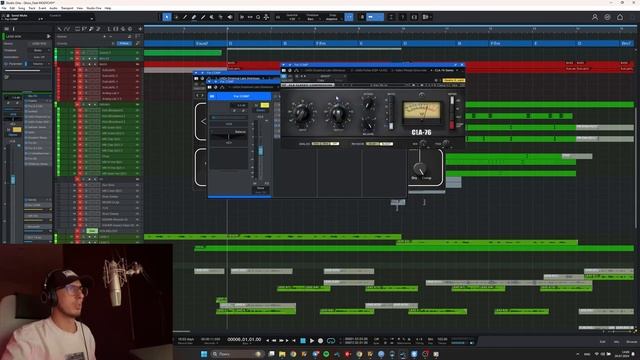Open the Quantize dropdown in toolbar
640x360 pixels.
click(x=292, y=17)
